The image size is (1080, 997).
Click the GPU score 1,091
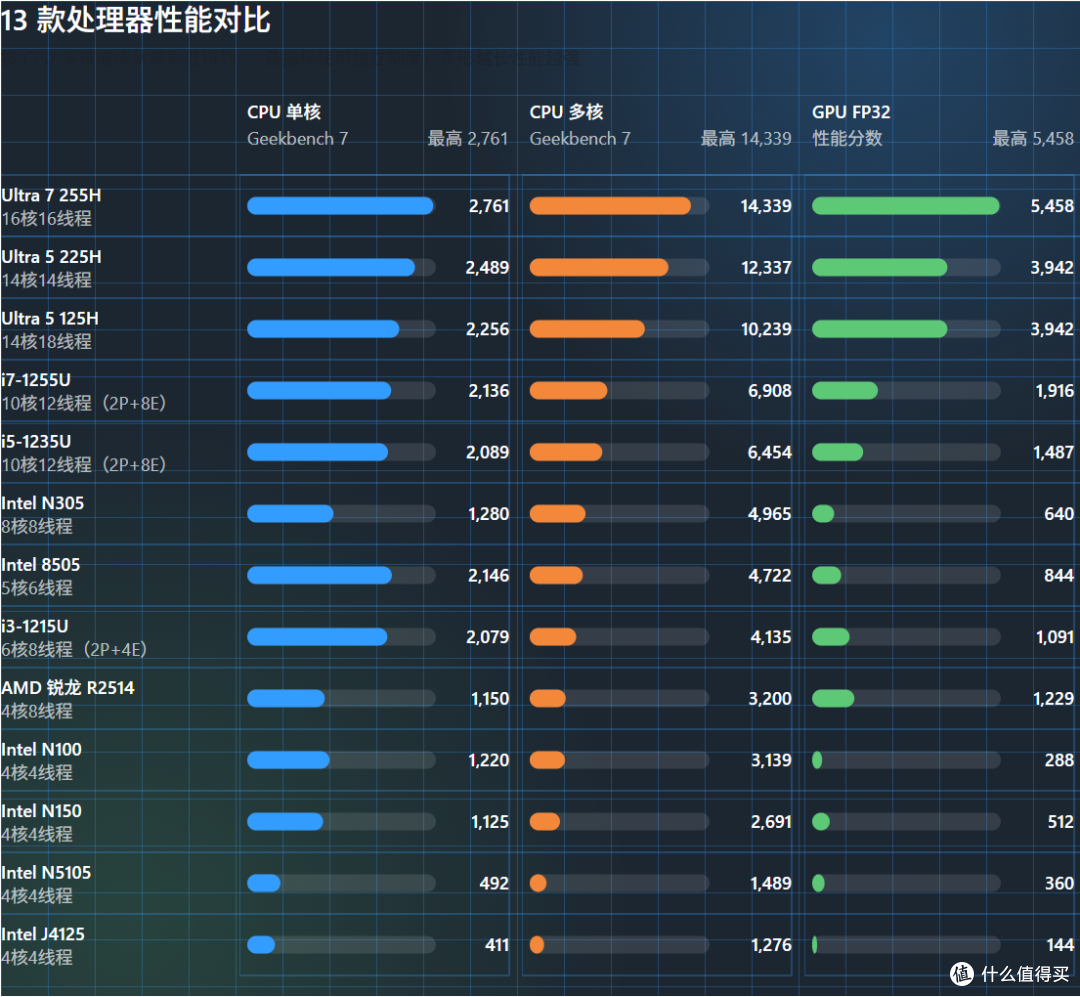pyautogui.click(x=1055, y=637)
